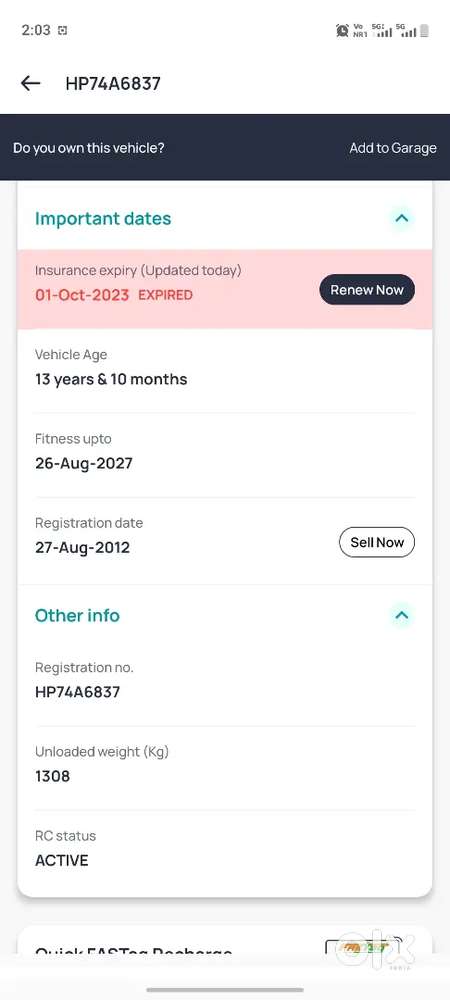Tap the VoNR network status icon
The image size is (450, 1000).
coord(360,30)
